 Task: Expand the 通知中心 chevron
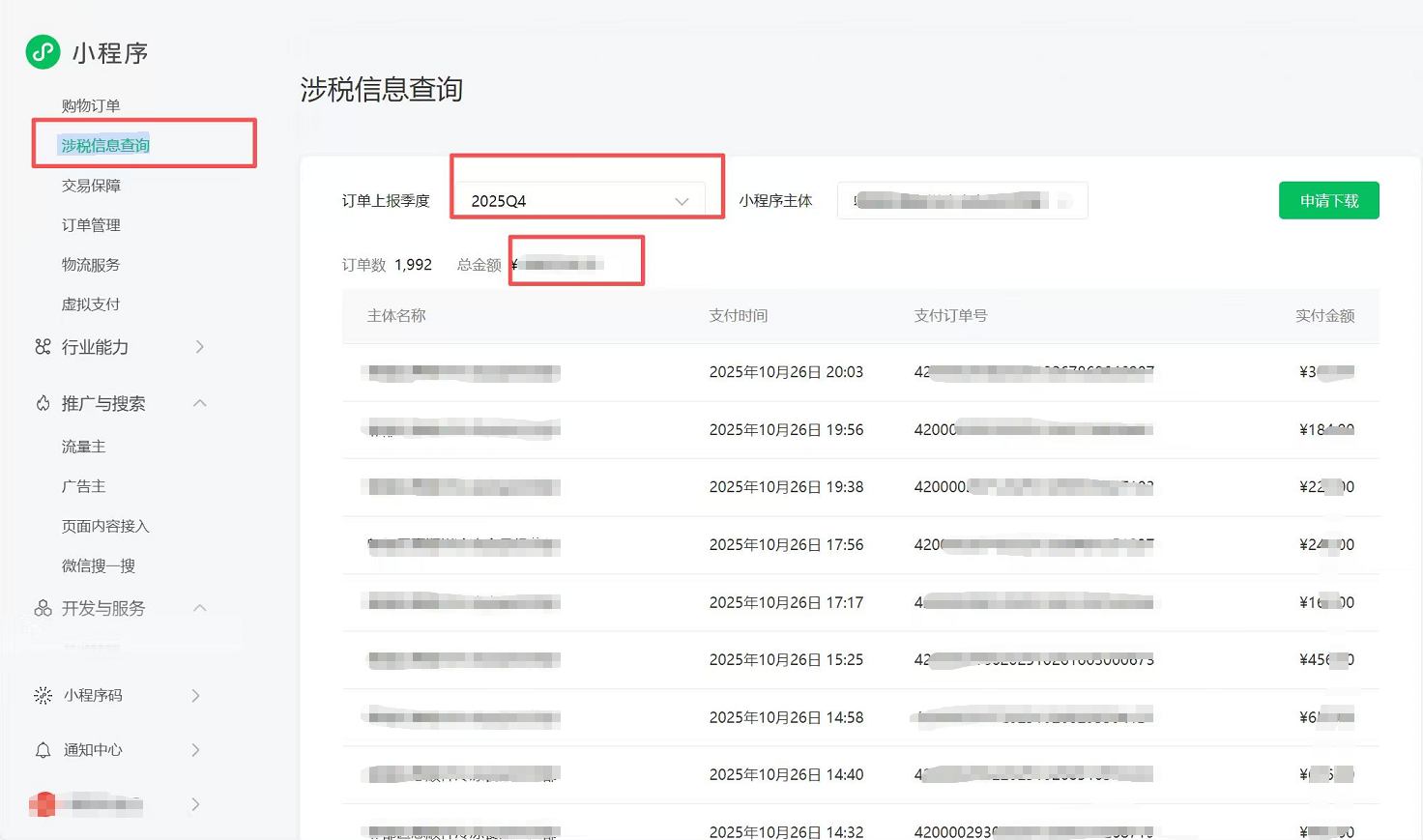[x=195, y=750]
